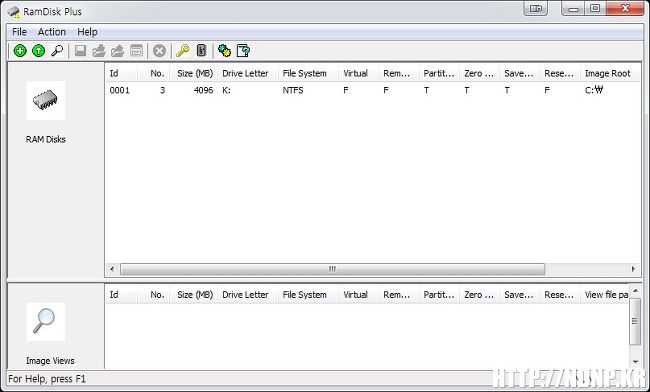Click RAM Disks Size (MB) column header
This screenshot has width=650, height=392.
[x=193, y=73]
